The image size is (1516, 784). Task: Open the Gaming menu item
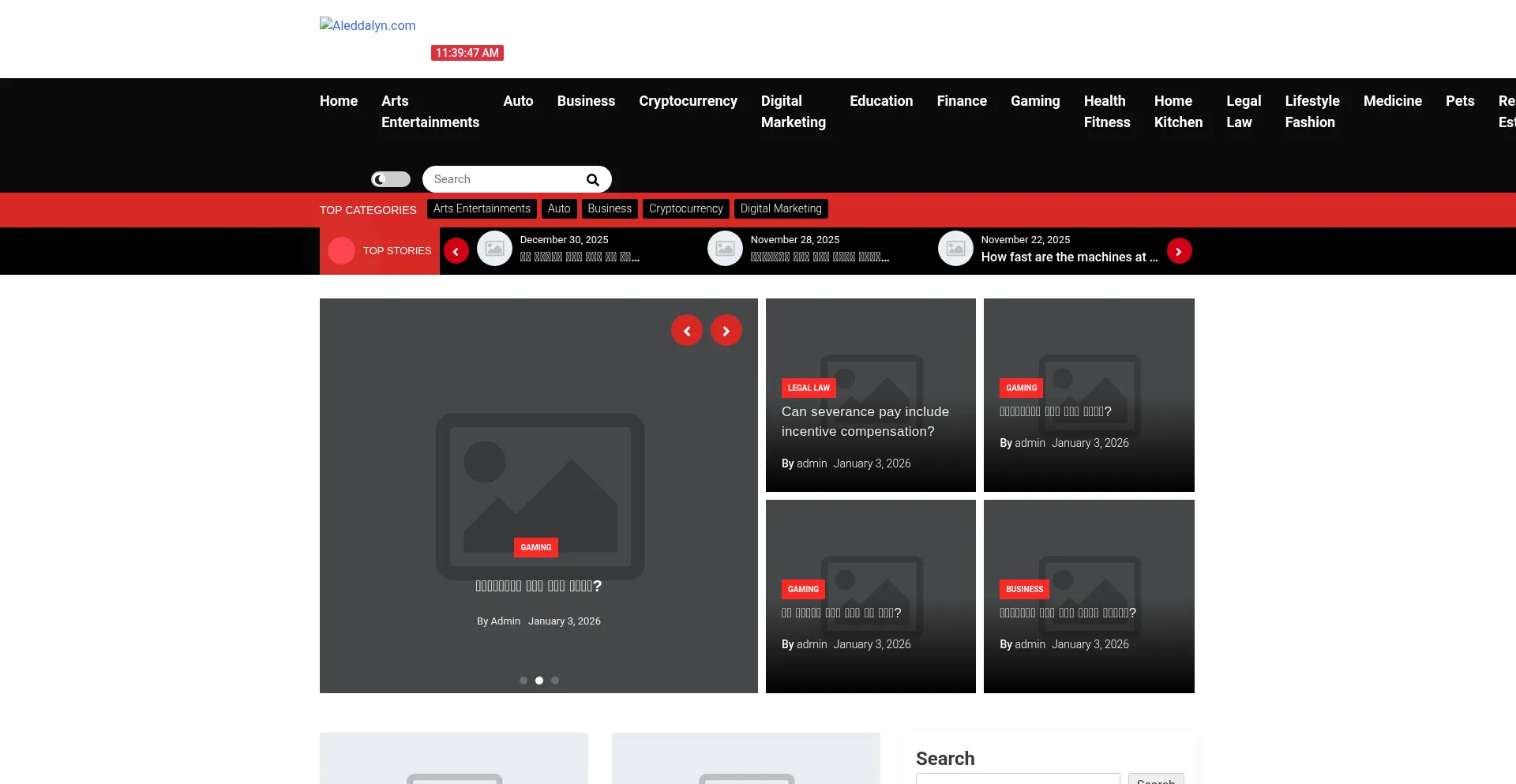(1034, 101)
